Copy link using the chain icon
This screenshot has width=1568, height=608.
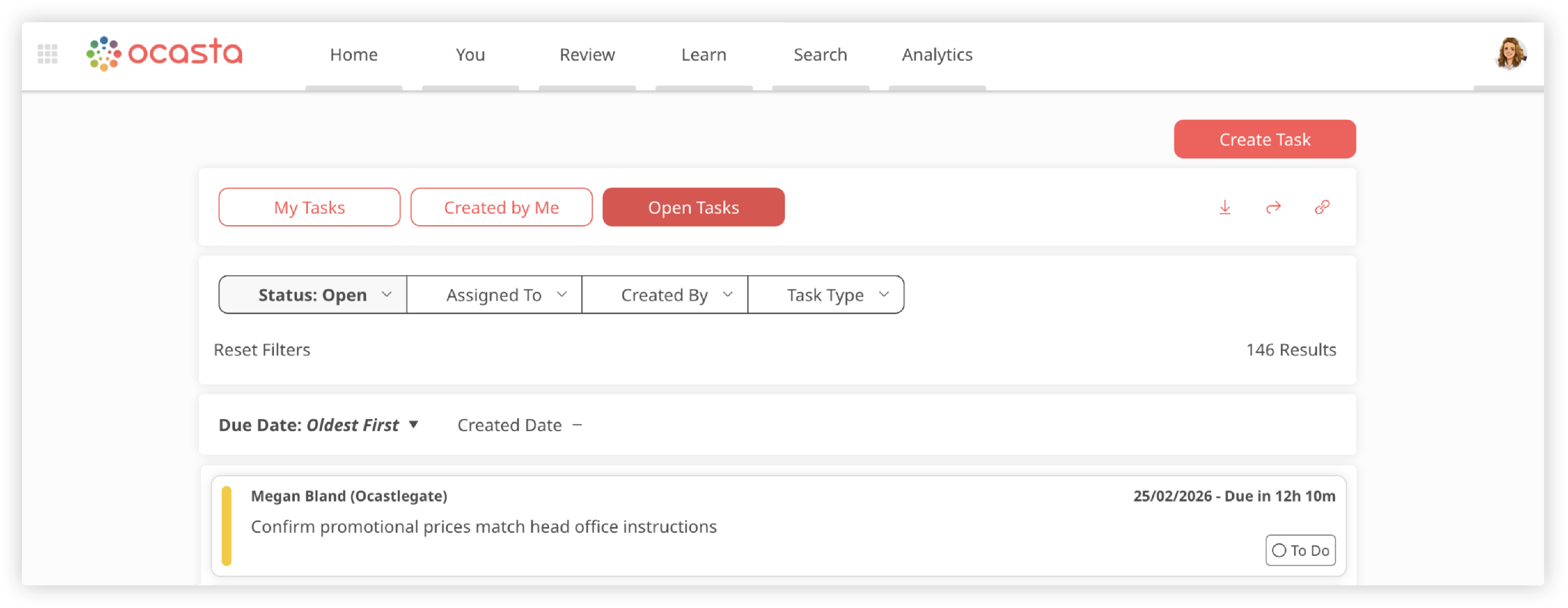click(1321, 207)
